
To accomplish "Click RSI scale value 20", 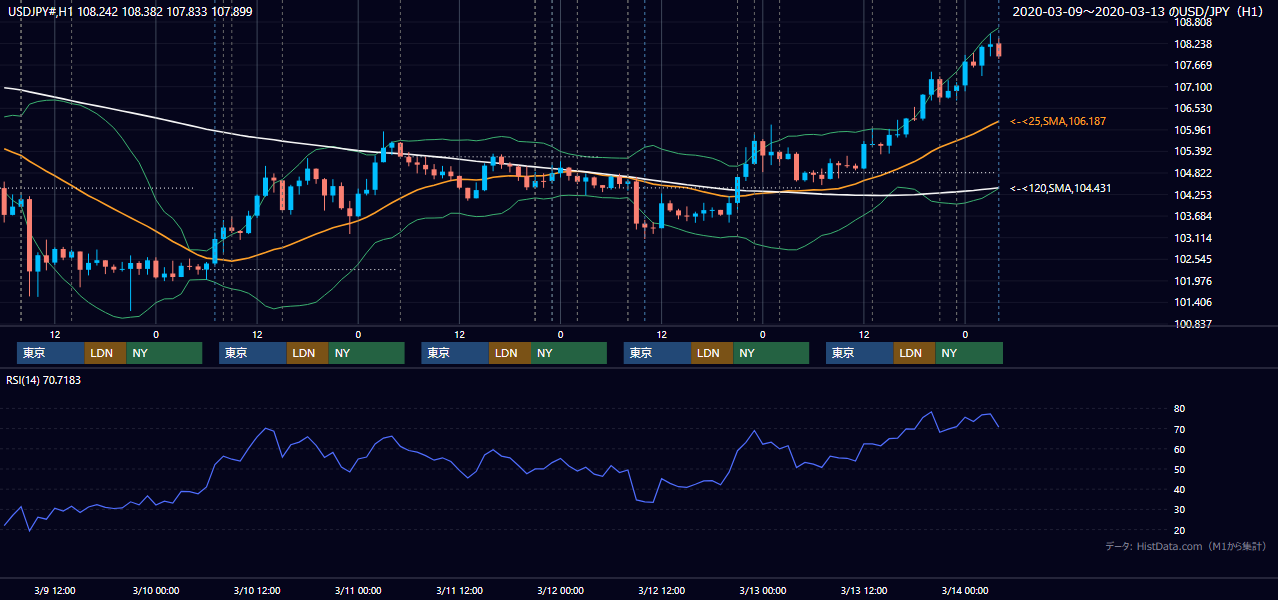I will pyautogui.click(x=1180, y=530).
